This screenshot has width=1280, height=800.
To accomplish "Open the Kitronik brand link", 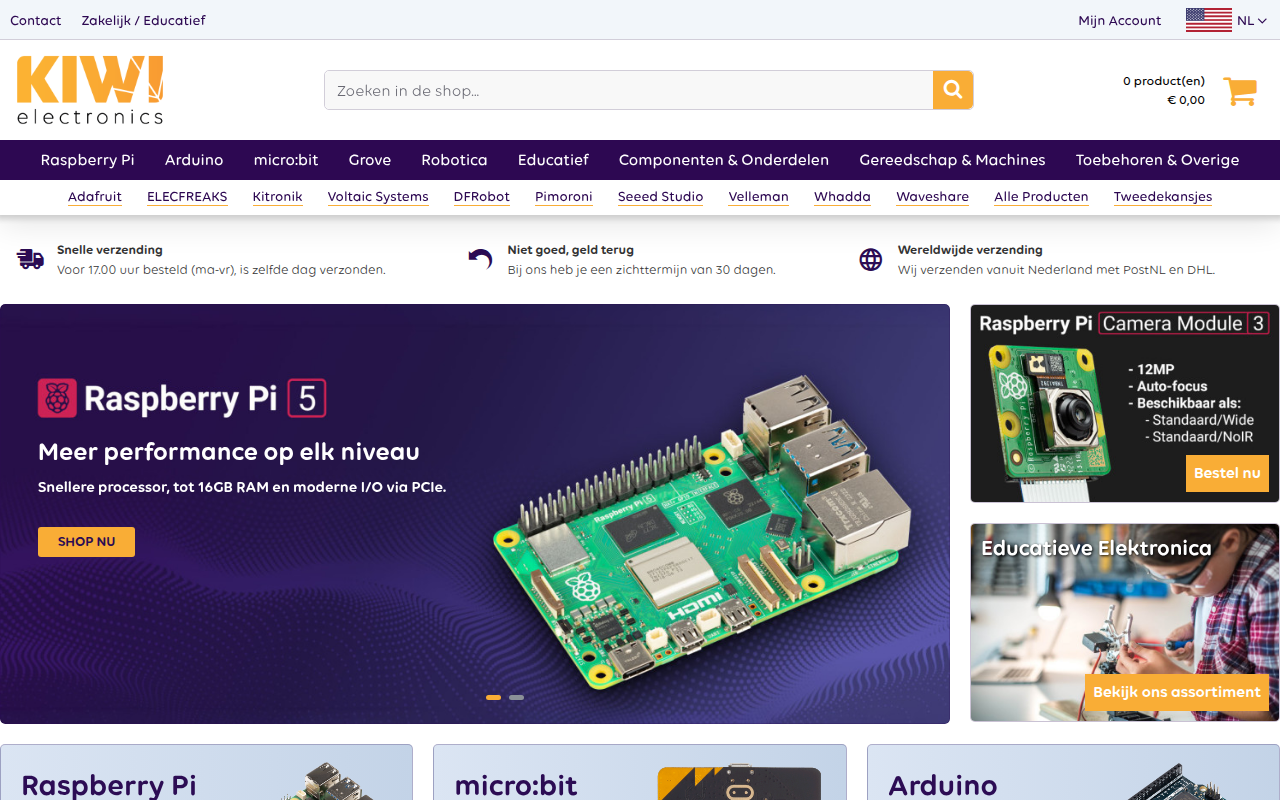I will 277,197.
